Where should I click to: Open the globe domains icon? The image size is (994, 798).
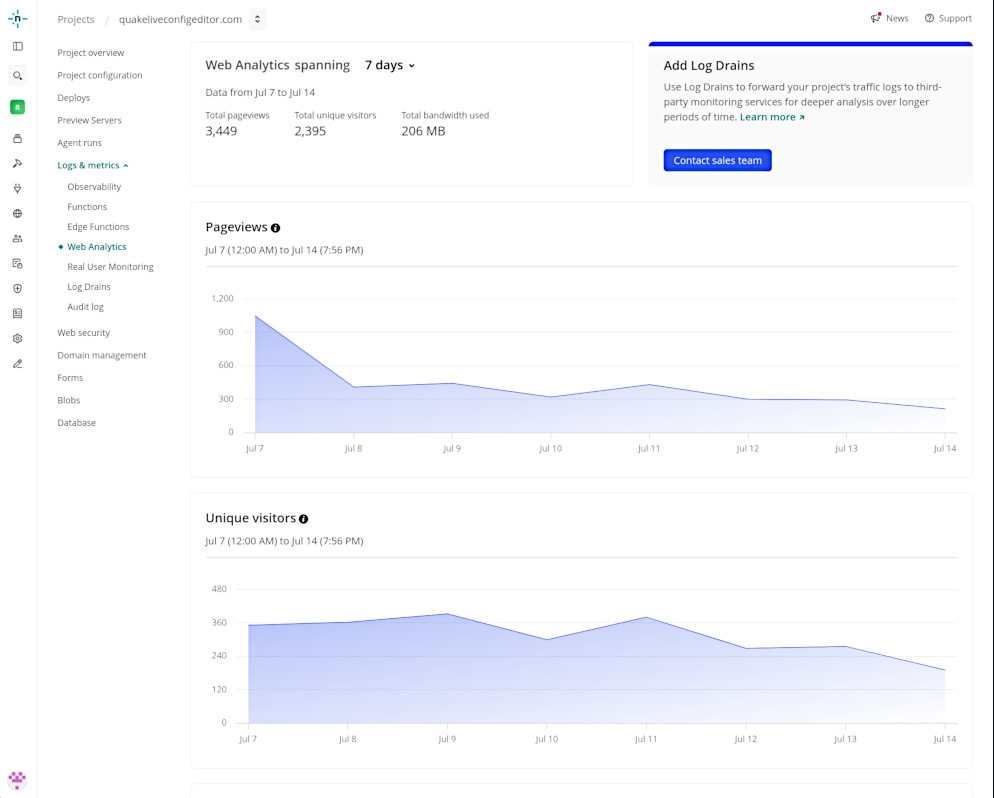(18, 214)
